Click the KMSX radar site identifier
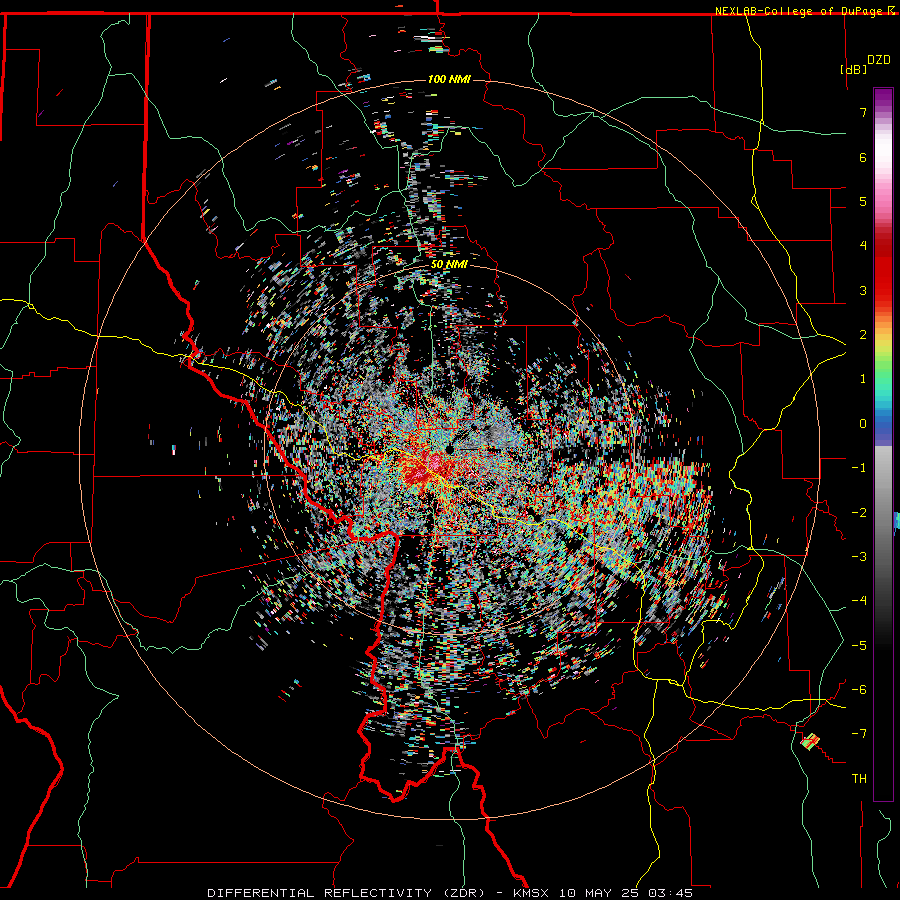The height and width of the screenshot is (900, 900). pos(532,893)
